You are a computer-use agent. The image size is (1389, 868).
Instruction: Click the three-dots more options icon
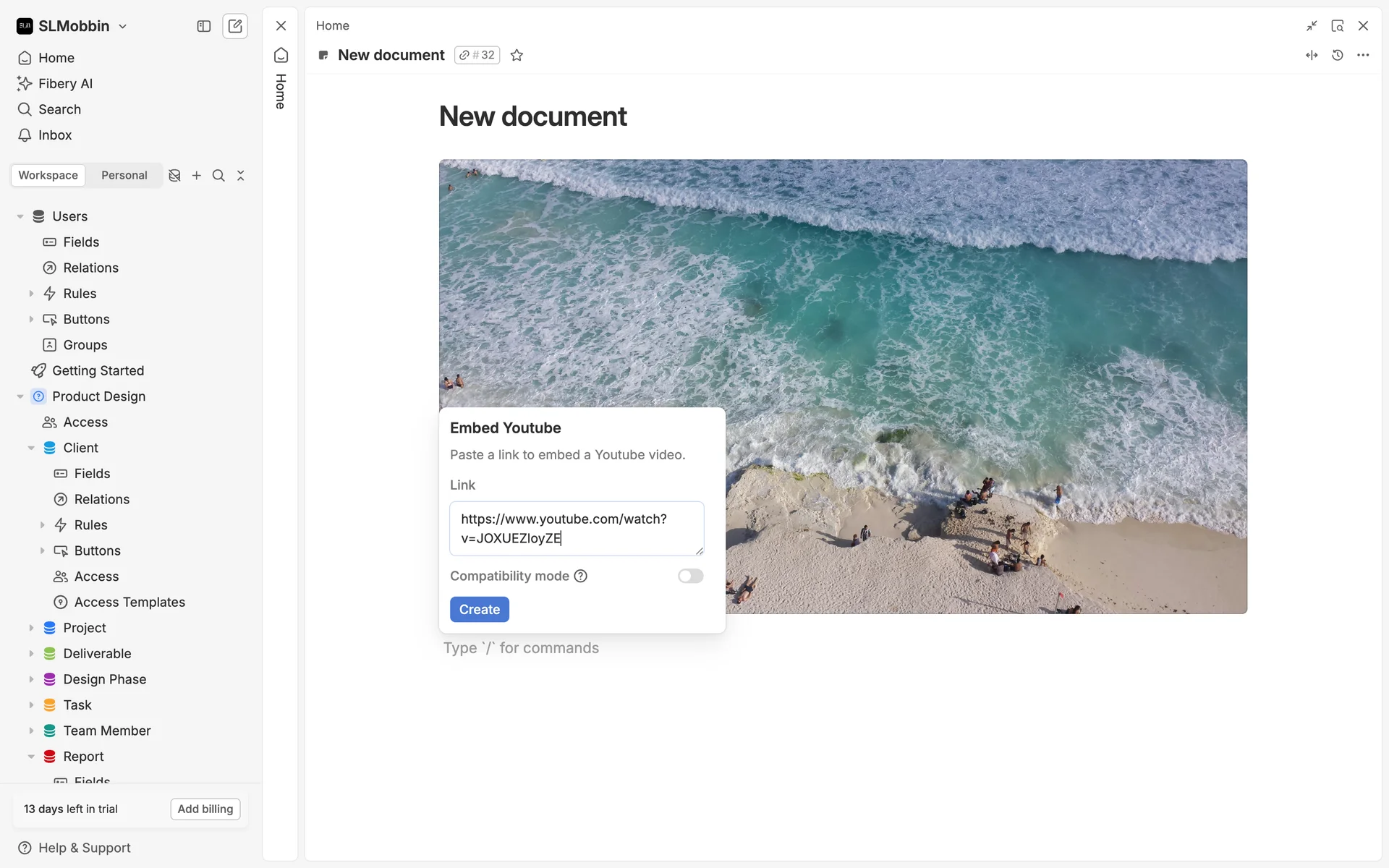click(x=1363, y=55)
